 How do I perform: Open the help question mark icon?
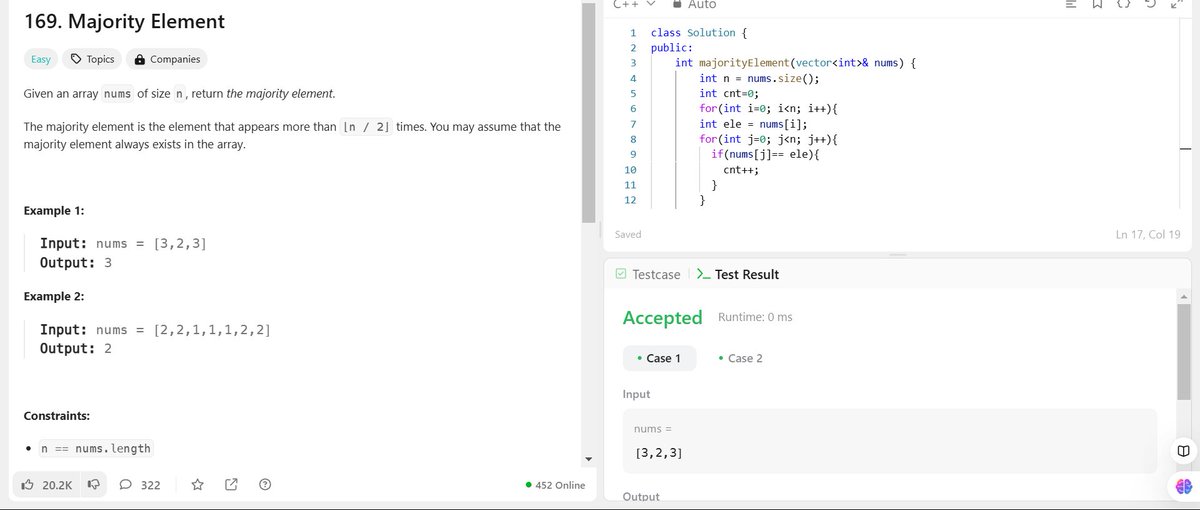[x=265, y=485]
